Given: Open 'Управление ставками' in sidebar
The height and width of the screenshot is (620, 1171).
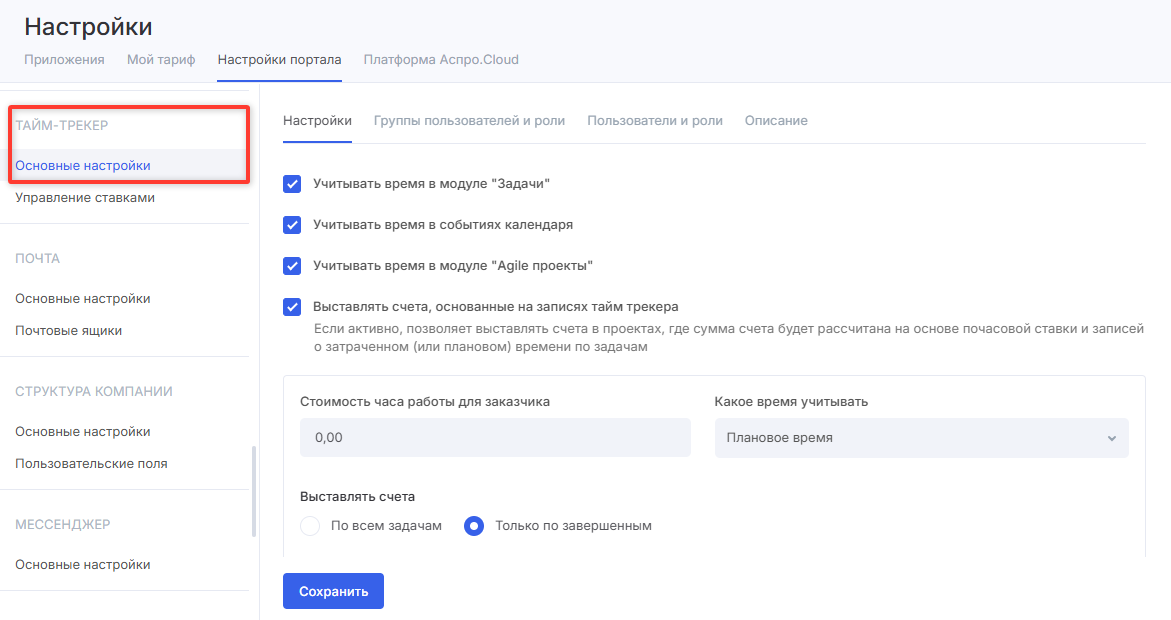Looking at the screenshot, I should (85, 198).
